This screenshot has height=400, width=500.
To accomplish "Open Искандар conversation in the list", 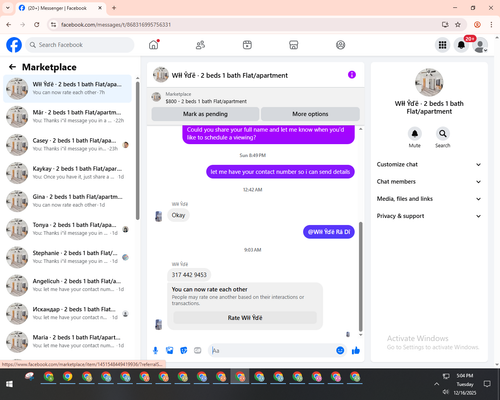I will pos(68,313).
